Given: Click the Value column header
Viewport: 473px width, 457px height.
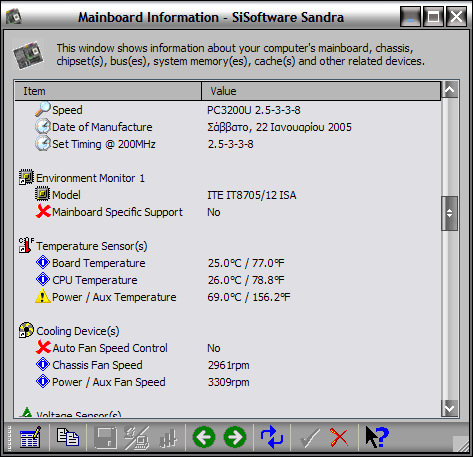Looking at the screenshot, I should 321,91.
